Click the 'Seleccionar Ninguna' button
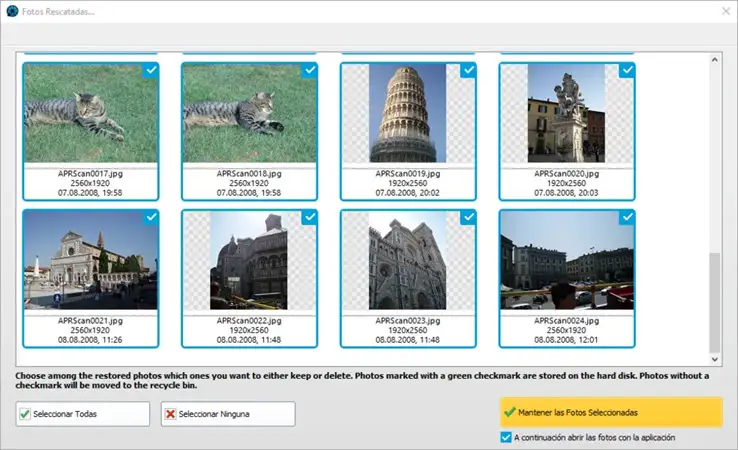This screenshot has height=450, width=738. click(x=228, y=414)
